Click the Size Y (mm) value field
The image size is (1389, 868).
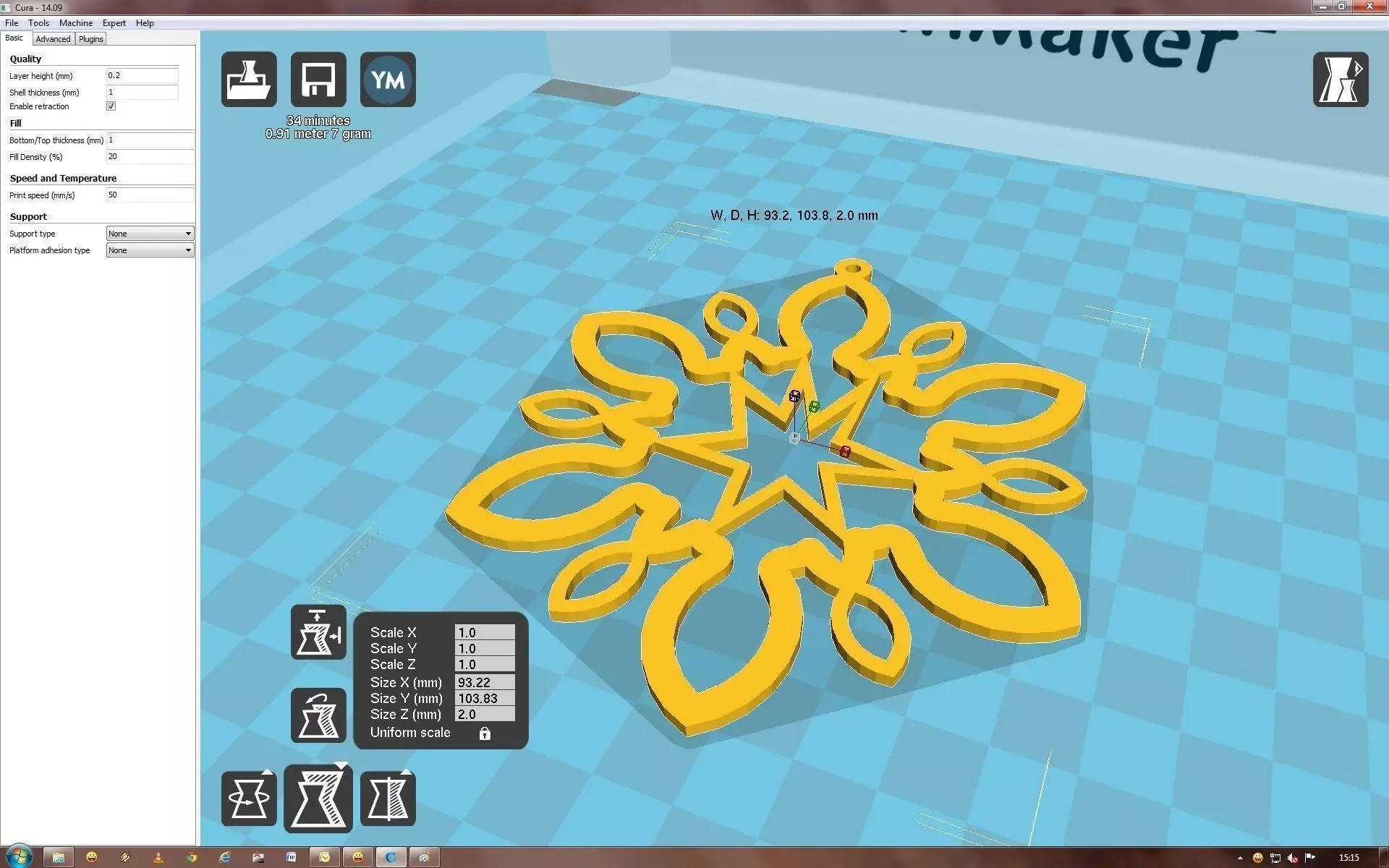pos(485,699)
